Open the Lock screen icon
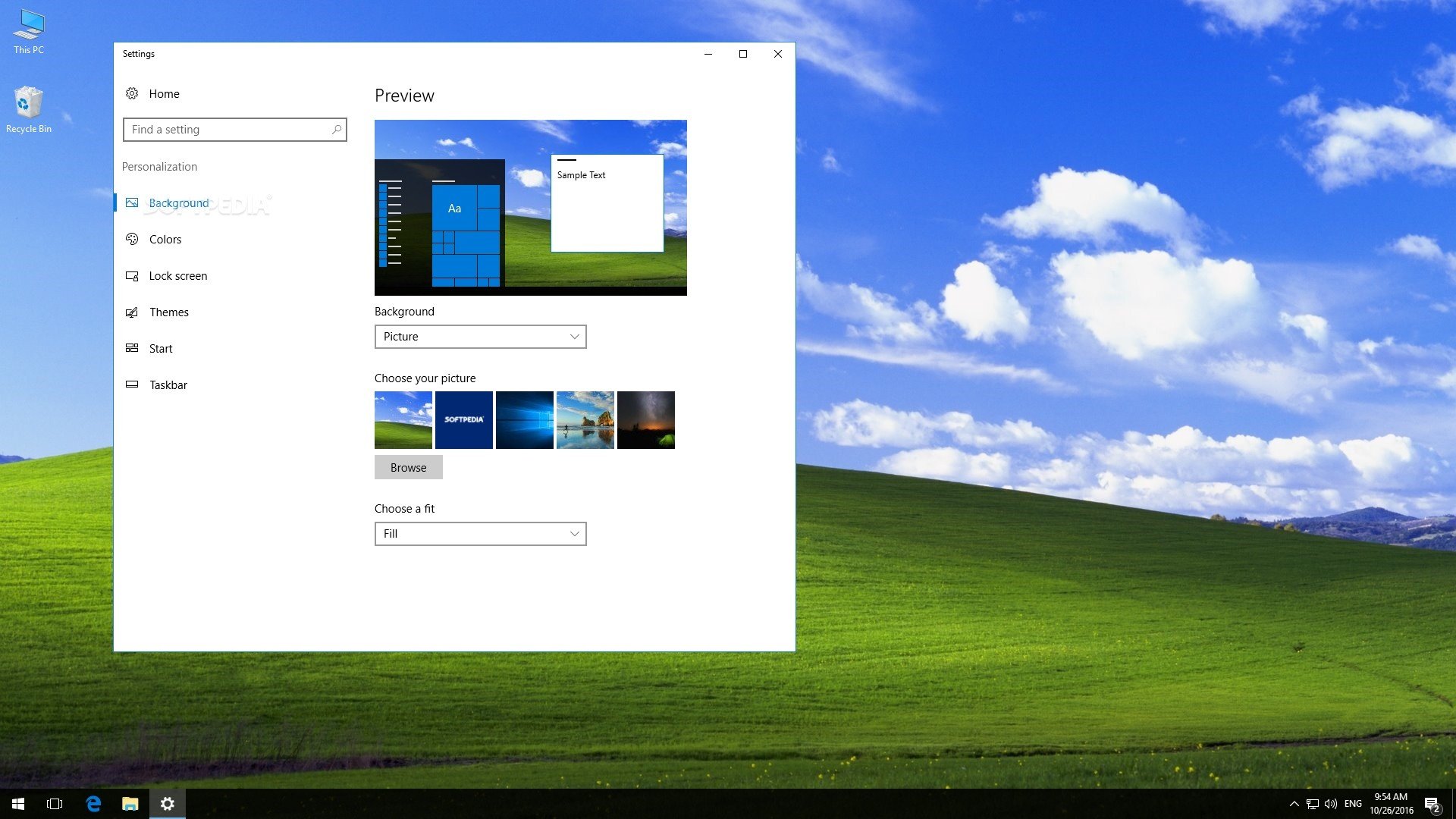The height and width of the screenshot is (819, 1456). (132, 276)
